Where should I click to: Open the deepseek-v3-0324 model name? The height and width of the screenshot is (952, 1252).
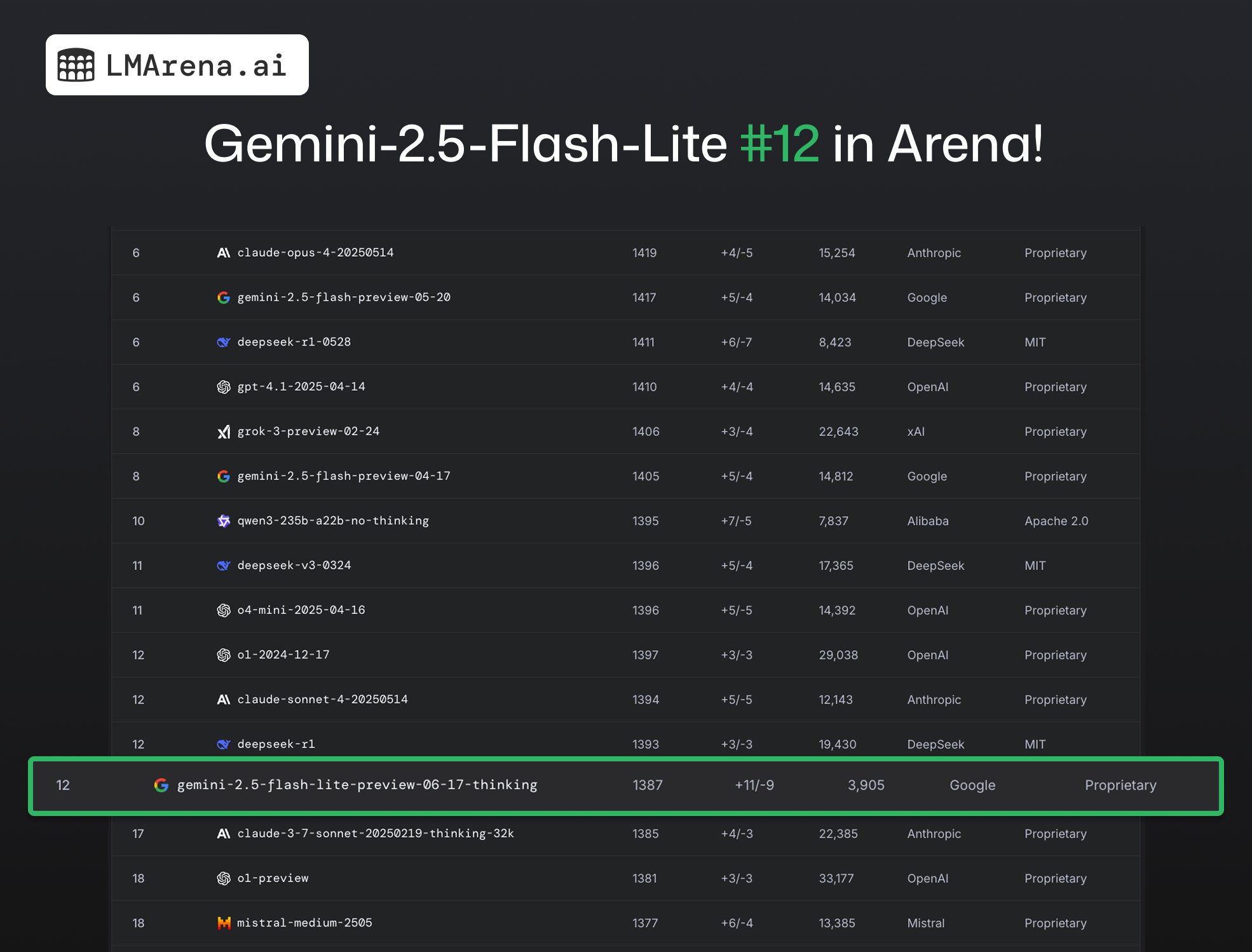(x=294, y=565)
